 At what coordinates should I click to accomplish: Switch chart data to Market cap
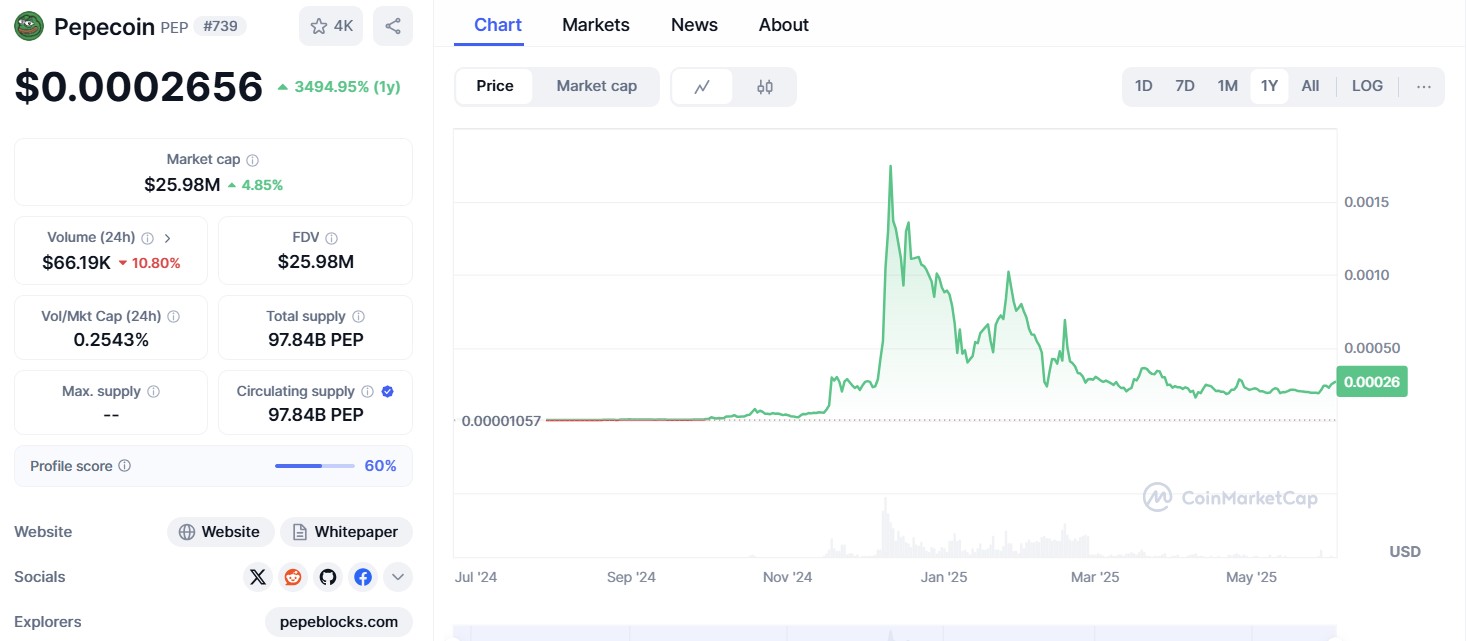click(x=596, y=86)
